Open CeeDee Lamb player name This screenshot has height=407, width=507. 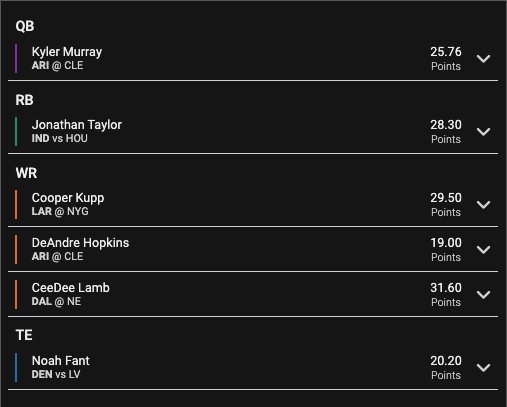[x=71, y=288]
